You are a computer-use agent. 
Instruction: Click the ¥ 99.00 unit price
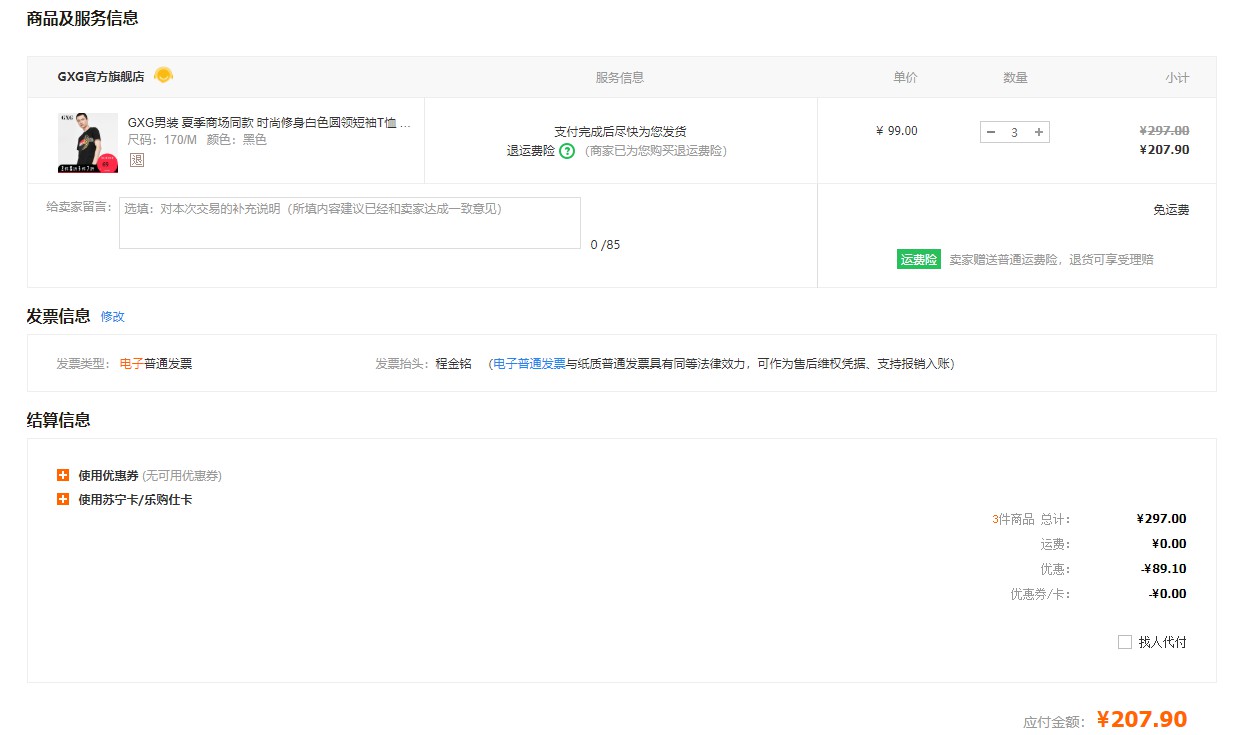click(896, 131)
